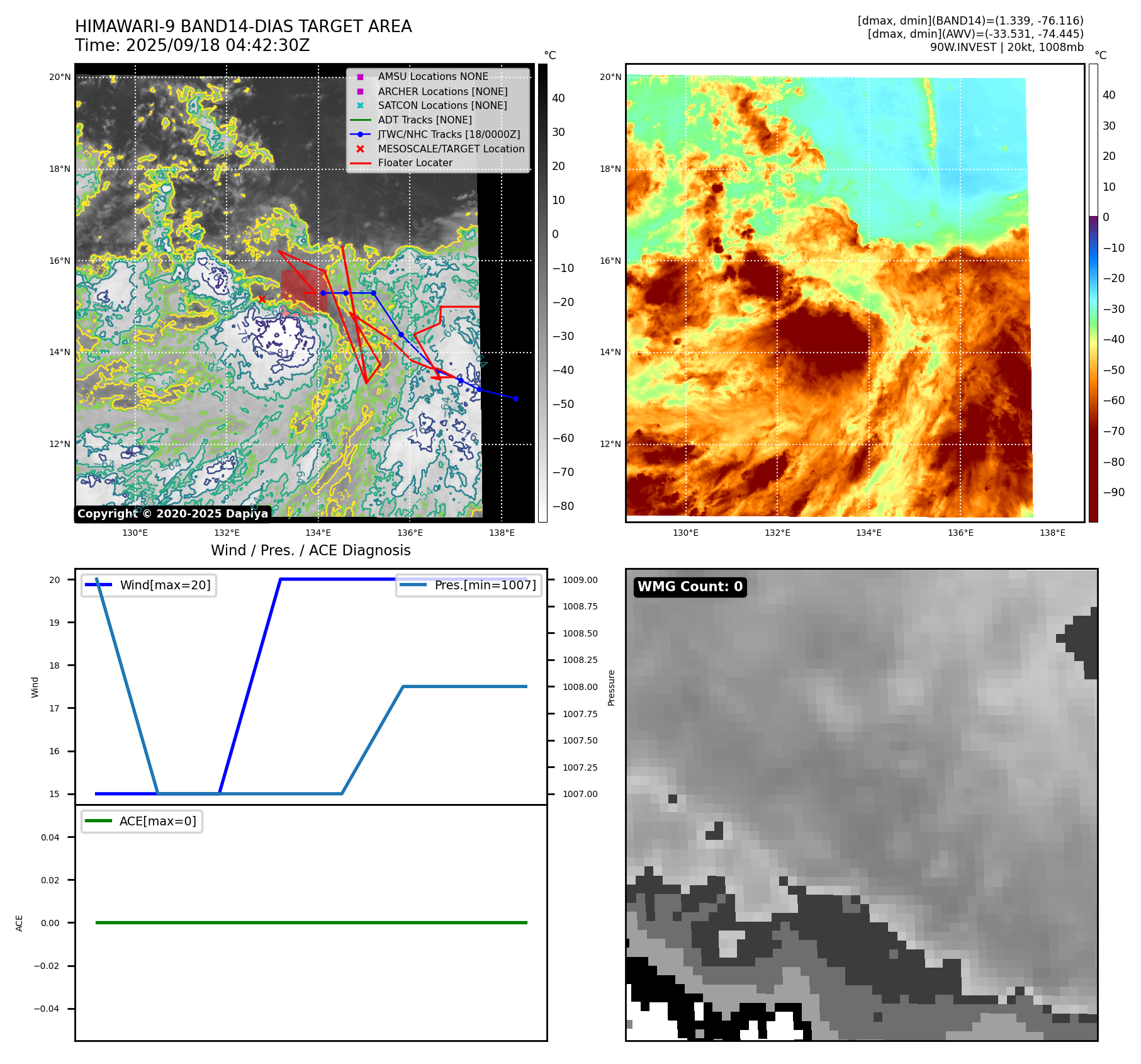This screenshot has width=1141, height=1064.
Task: Click the 'ARCHER Locations [NONE]' legend entry
Action: (442, 91)
